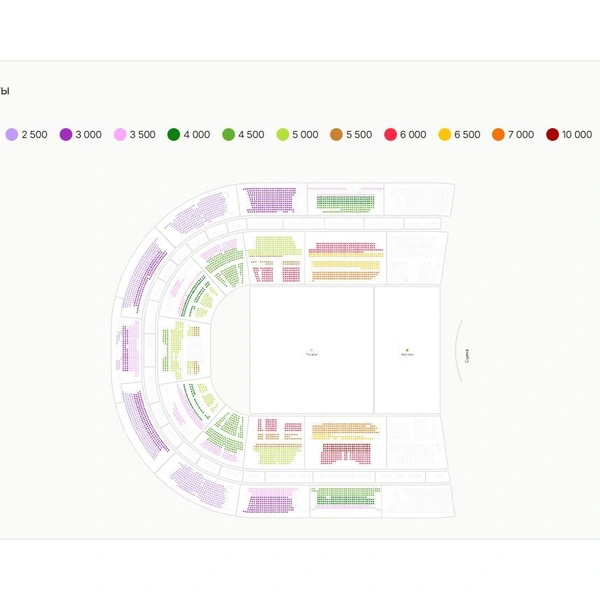The image size is (600, 600).
Task: Open the top green seating block
Action: tap(345, 202)
